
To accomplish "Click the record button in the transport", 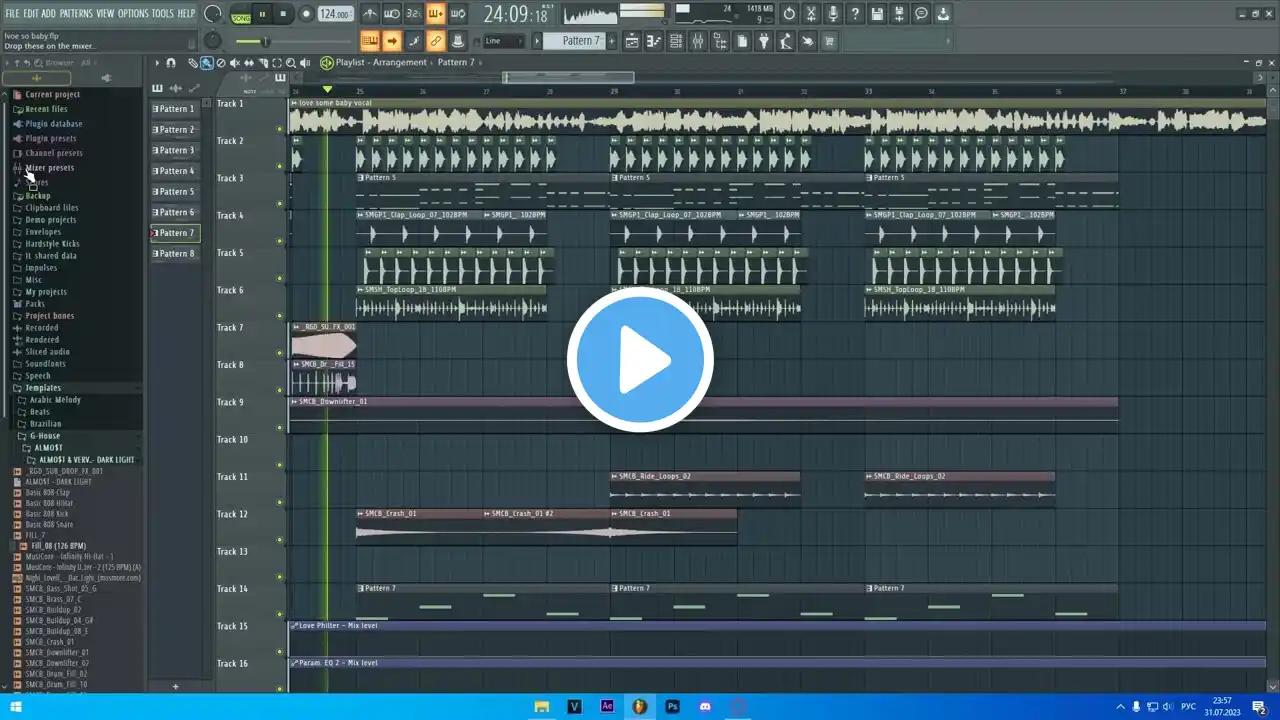I will [306, 14].
